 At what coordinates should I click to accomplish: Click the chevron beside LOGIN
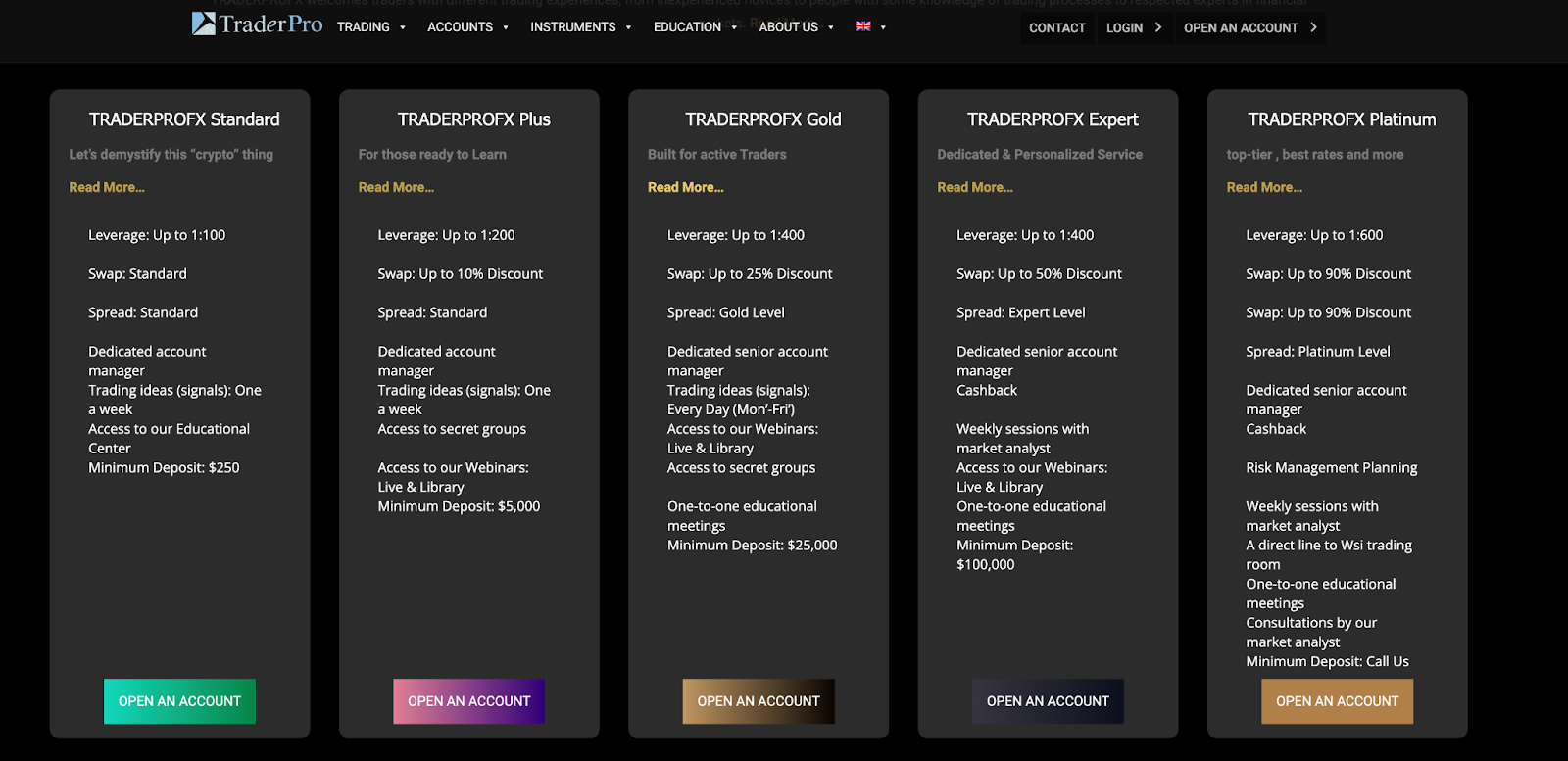click(1158, 27)
